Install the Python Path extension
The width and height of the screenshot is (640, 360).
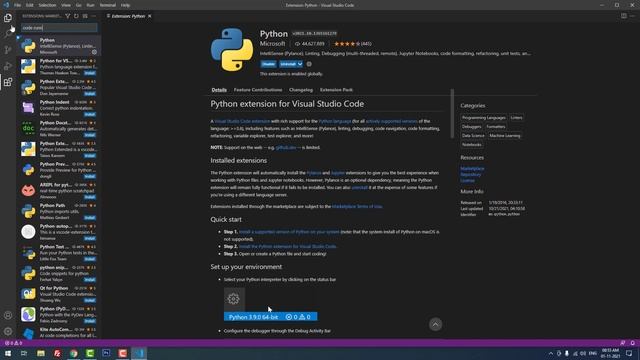point(90,218)
